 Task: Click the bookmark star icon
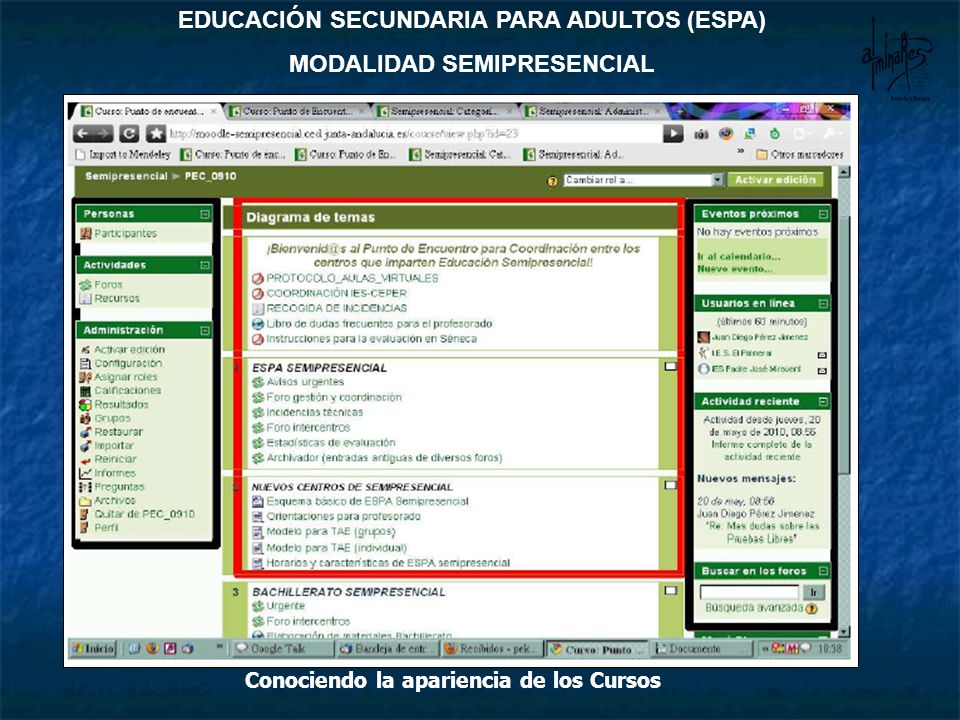click(156, 133)
